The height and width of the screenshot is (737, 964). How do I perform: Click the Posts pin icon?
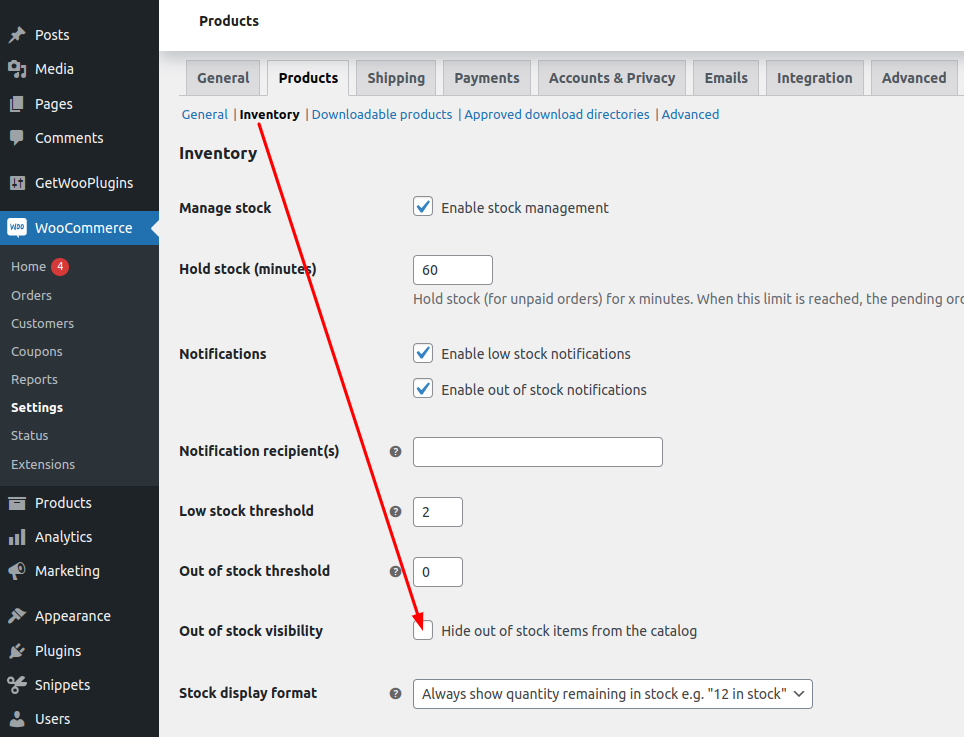(x=17, y=35)
